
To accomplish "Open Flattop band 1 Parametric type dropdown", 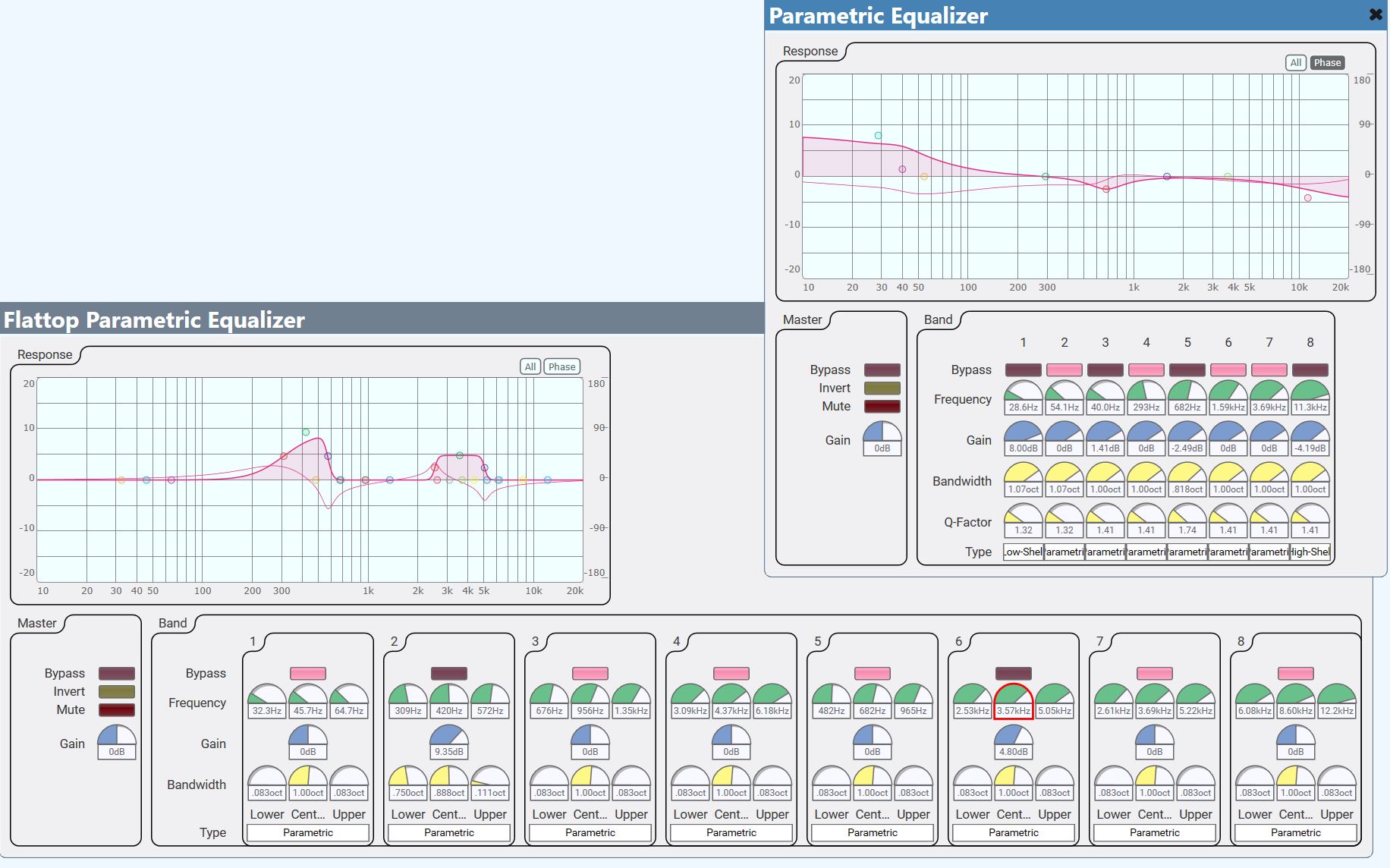I will coord(308,832).
